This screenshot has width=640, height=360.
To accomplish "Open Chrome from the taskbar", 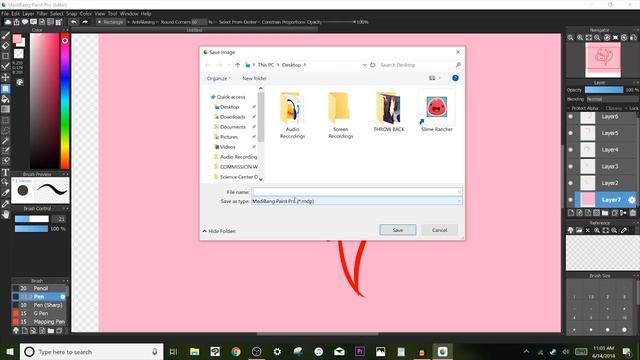I will coord(236,351).
